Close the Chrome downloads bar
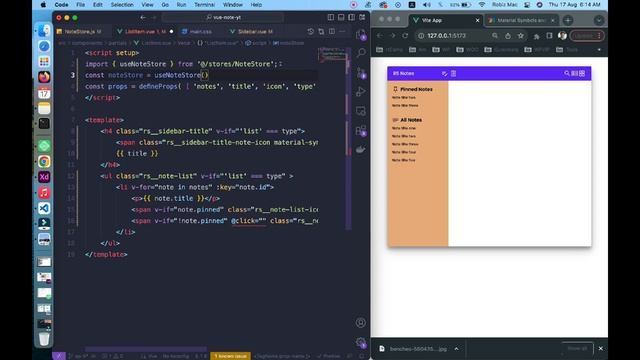The image size is (640, 360). coord(600,349)
